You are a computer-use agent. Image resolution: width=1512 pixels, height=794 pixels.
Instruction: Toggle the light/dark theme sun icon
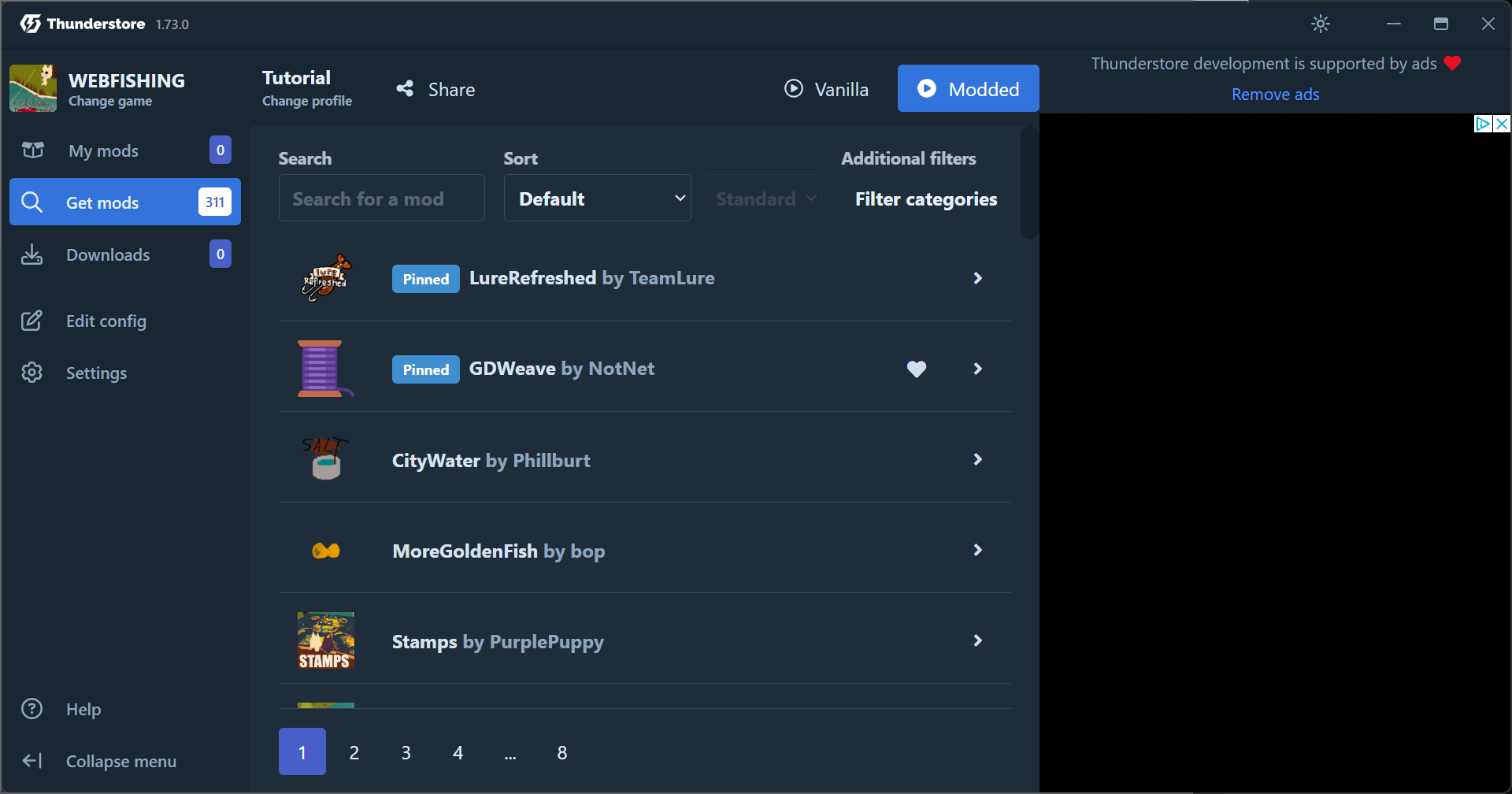(1321, 24)
